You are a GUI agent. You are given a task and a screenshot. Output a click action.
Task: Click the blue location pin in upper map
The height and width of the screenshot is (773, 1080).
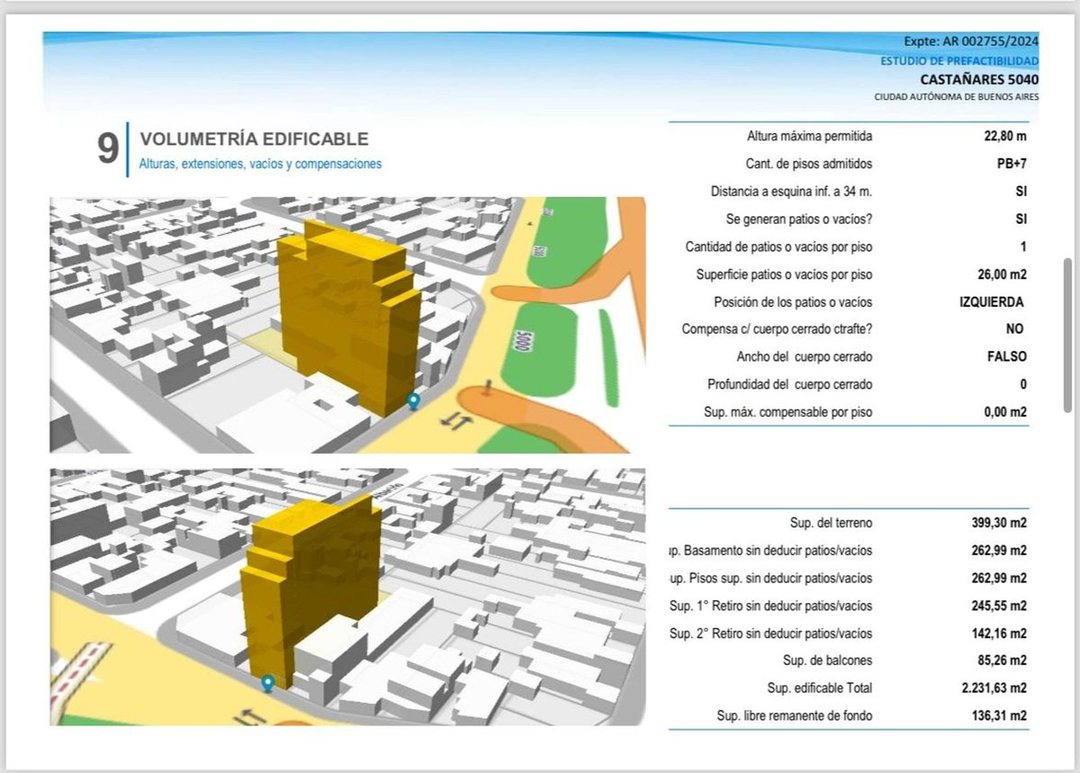click(x=413, y=401)
